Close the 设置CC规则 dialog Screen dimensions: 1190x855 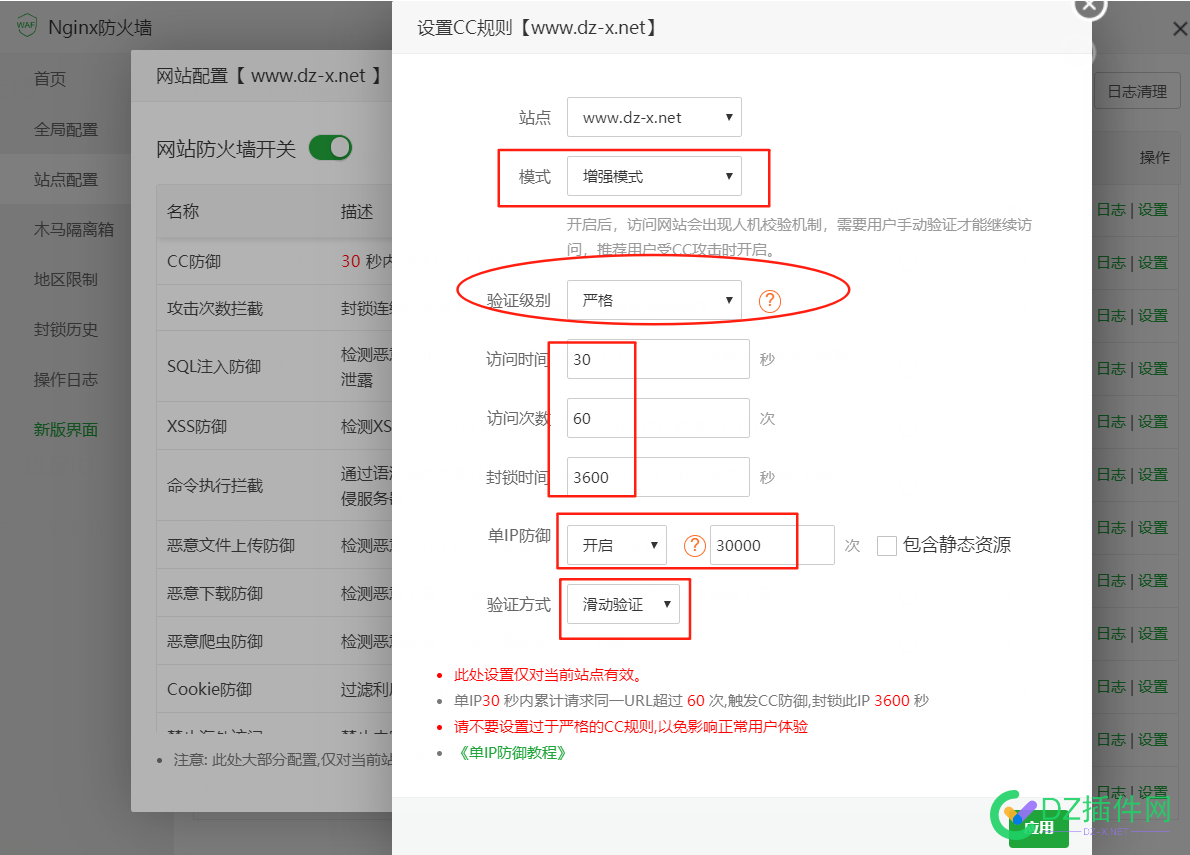[x=1090, y=6]
